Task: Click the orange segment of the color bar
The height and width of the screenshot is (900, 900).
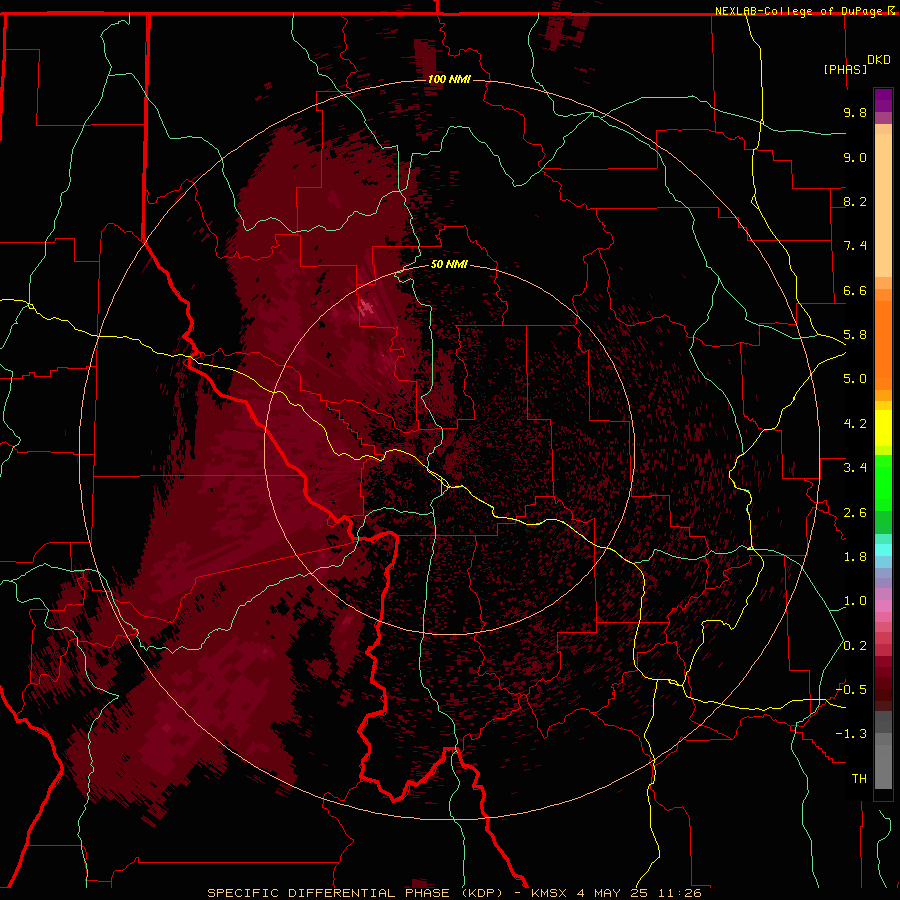Action: tap(883, 344)
